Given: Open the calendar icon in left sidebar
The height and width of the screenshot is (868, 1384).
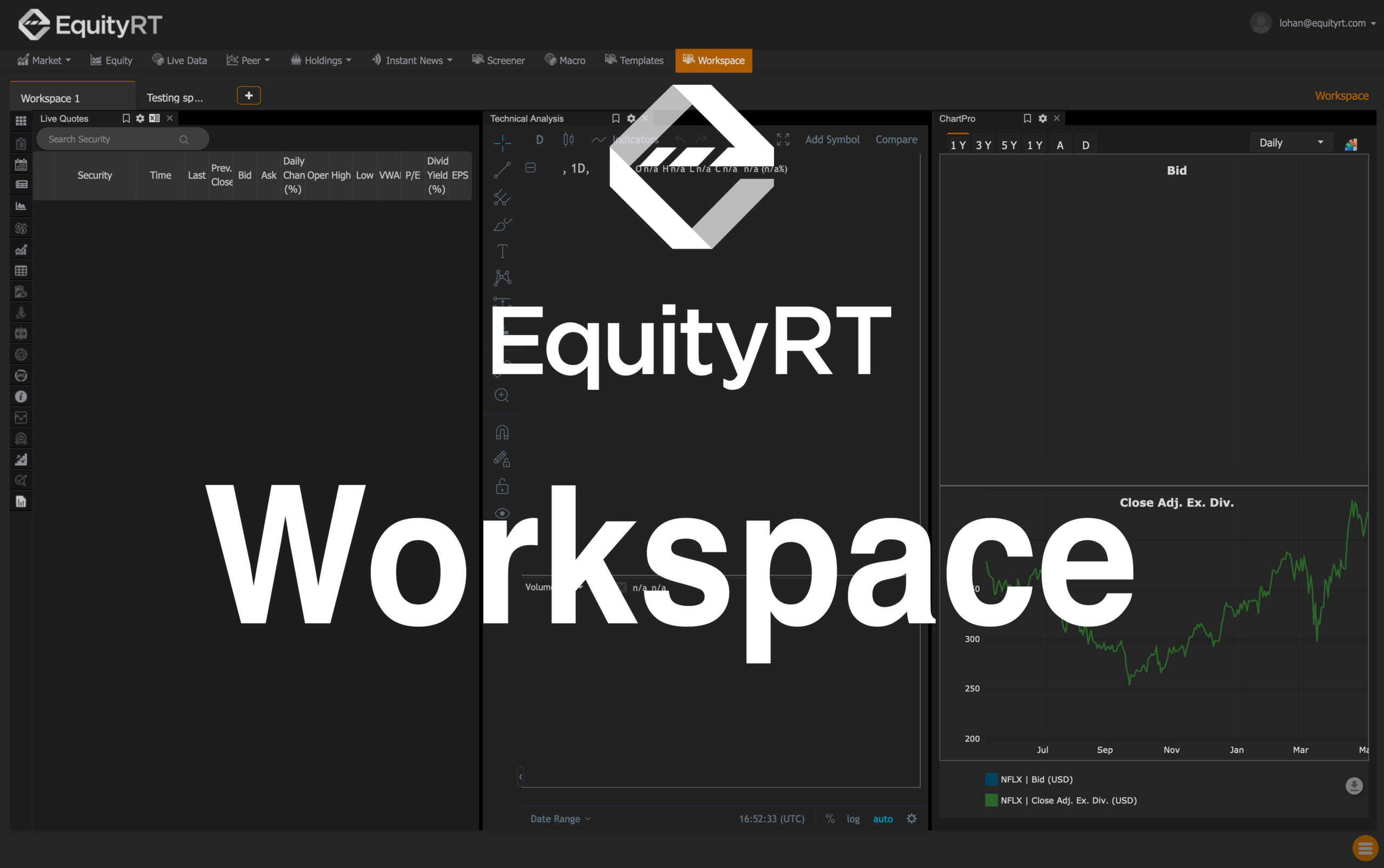Looking at the screenshot, I should pyautogui.click(x=21, y=165).
